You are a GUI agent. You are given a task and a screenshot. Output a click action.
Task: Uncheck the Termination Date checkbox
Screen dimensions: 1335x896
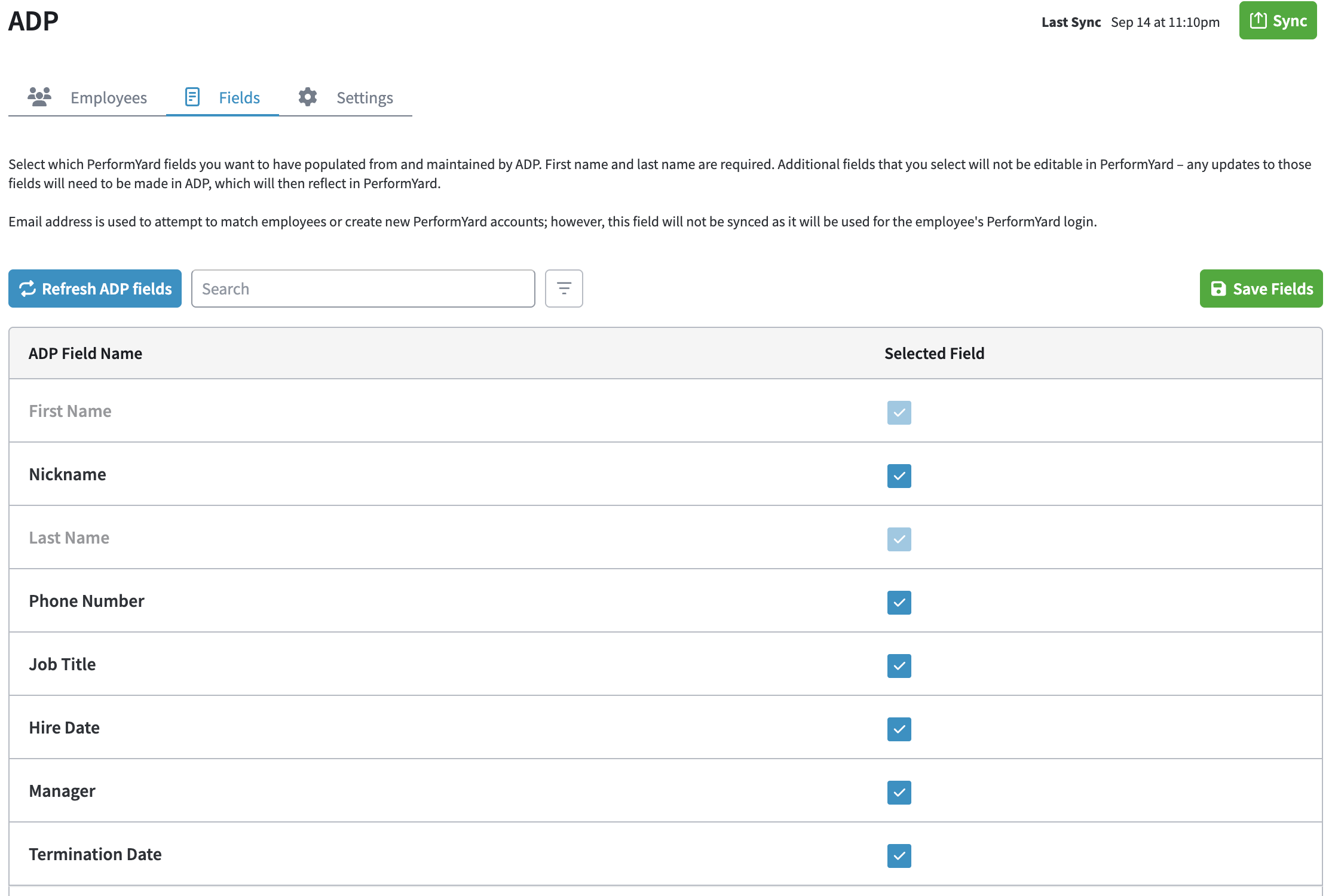click(899, 856)
